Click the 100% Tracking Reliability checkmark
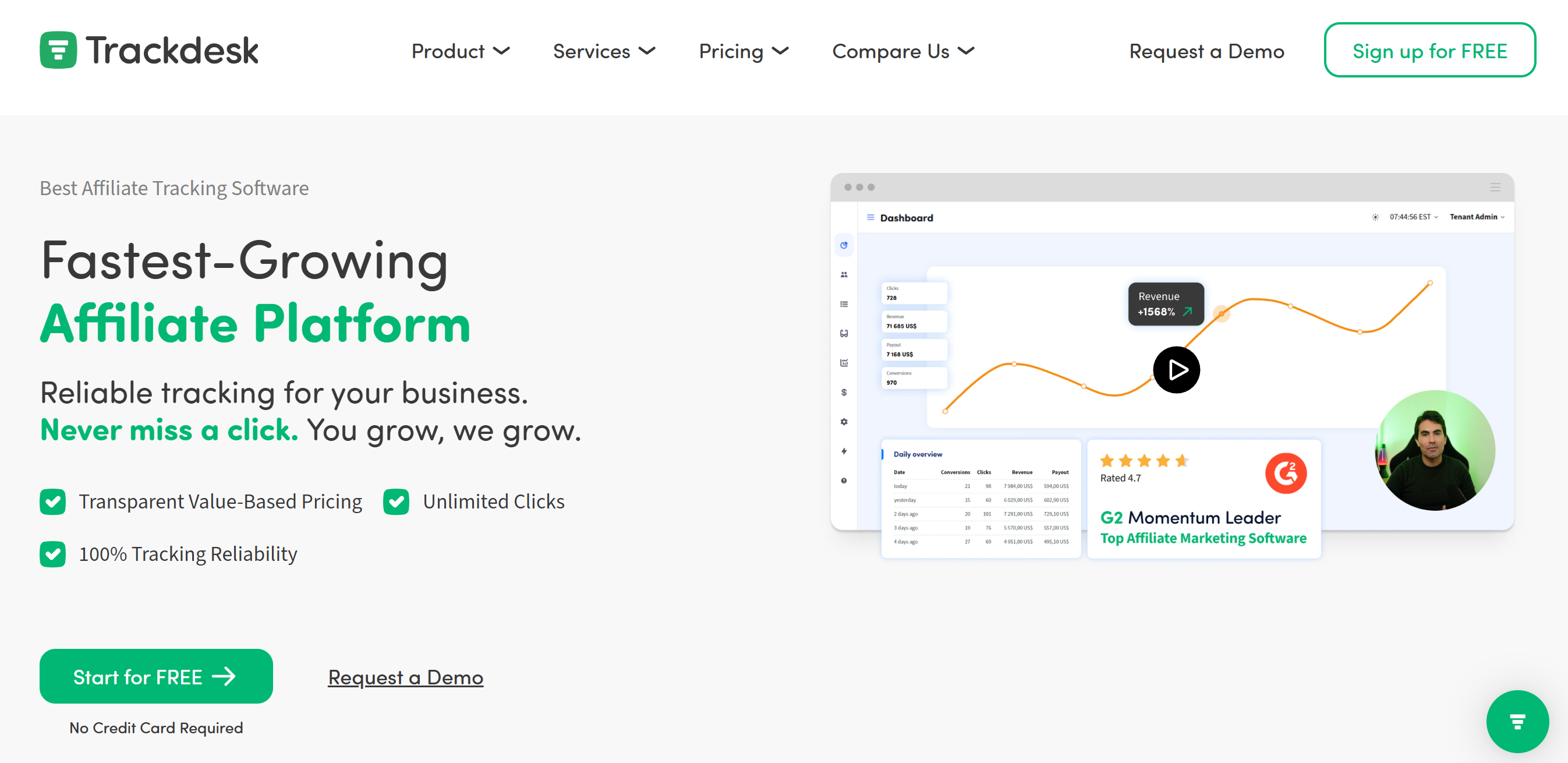This screenshot has width=1568, height=763. point(53,554)
